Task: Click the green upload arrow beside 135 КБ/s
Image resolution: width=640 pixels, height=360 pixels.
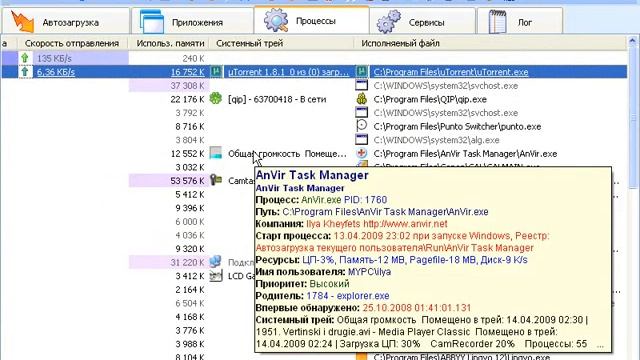Action: coord(25,58)
